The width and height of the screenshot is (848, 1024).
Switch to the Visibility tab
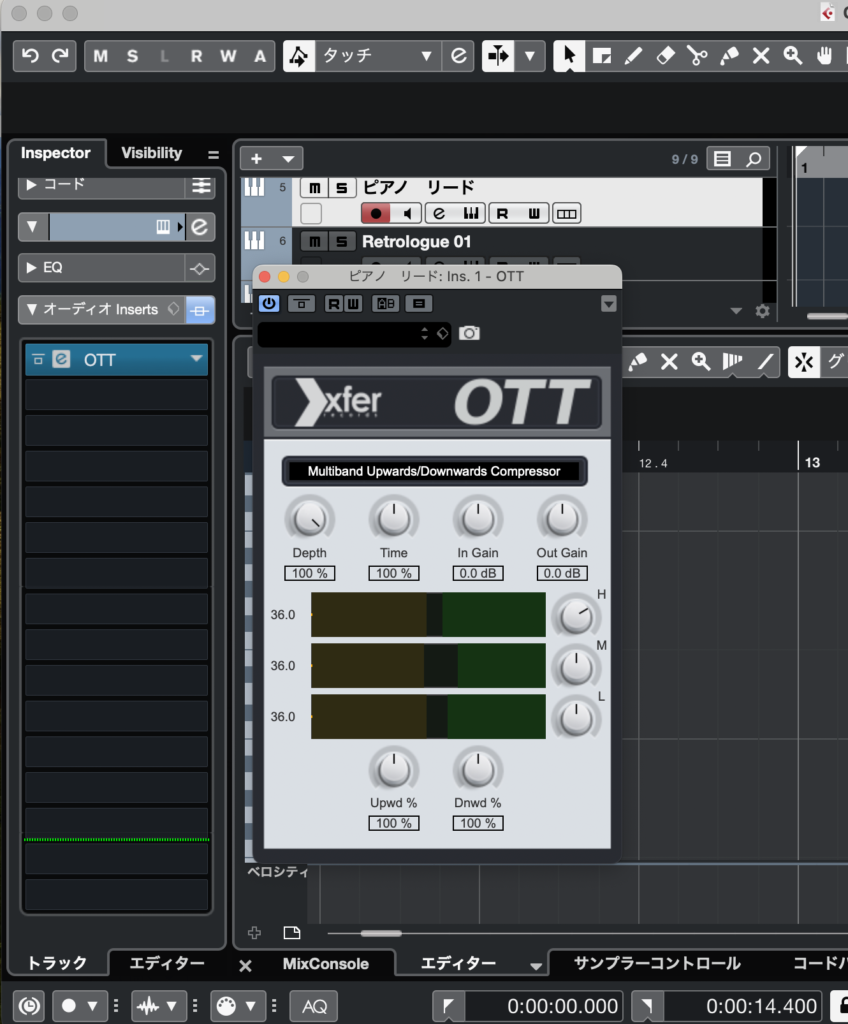(x=151, y=153)
